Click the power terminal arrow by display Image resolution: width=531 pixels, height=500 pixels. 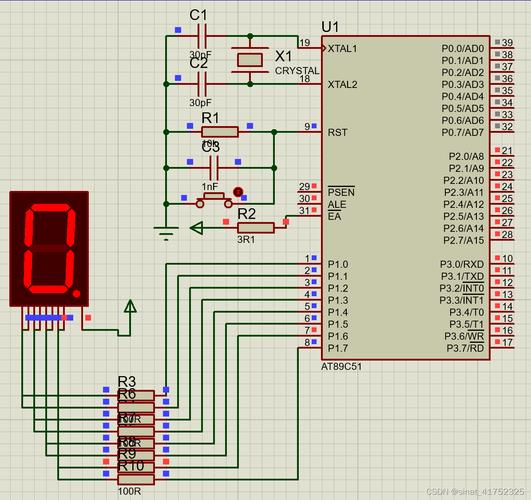[130, 306]
